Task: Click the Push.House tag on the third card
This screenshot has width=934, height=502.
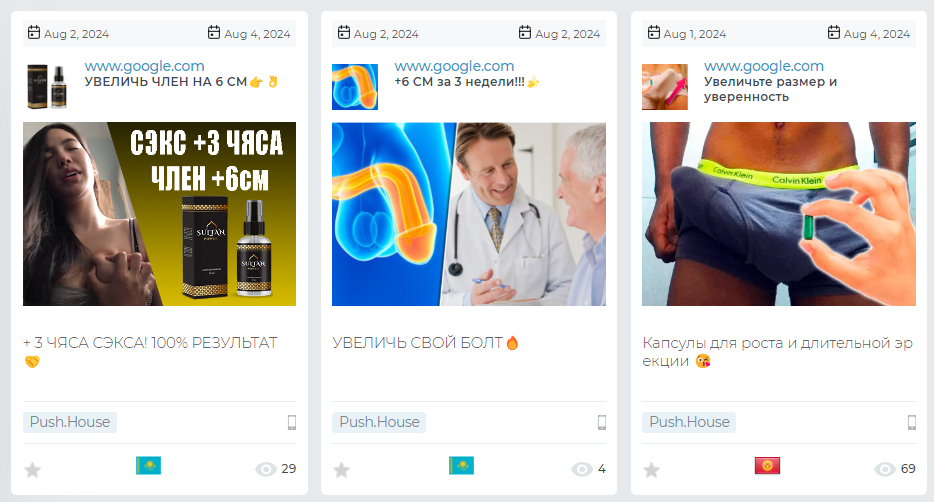Action: (x=689, y=422)
